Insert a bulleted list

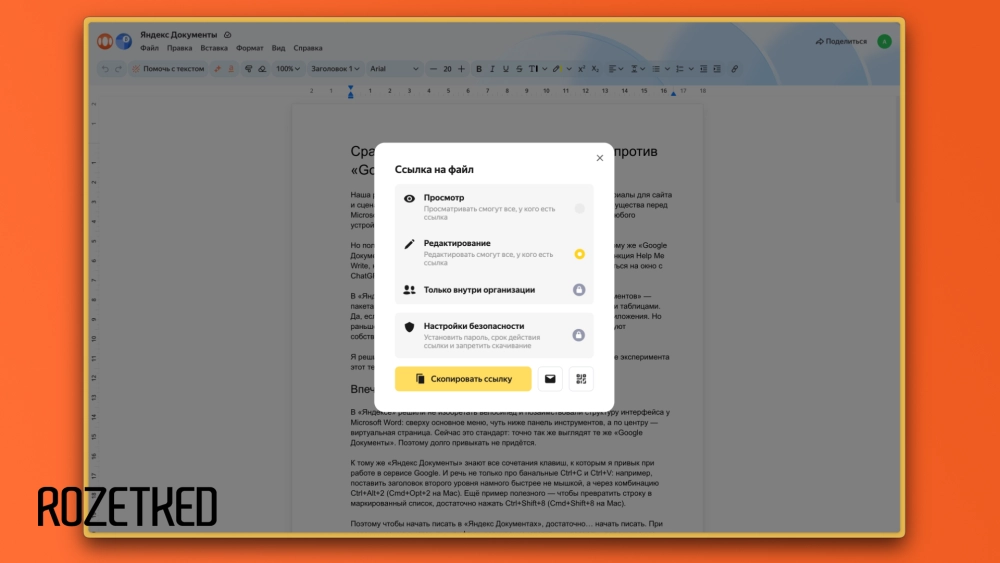click(x=656, y=69)
